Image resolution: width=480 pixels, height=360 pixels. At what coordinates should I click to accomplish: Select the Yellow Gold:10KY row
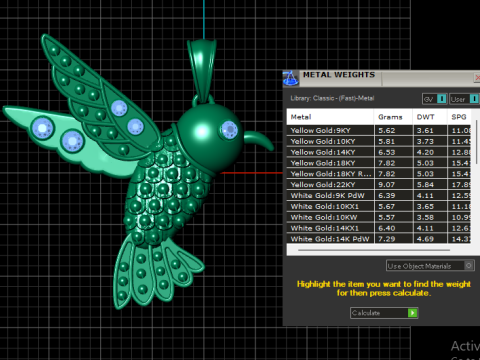[x=379, y=141]
